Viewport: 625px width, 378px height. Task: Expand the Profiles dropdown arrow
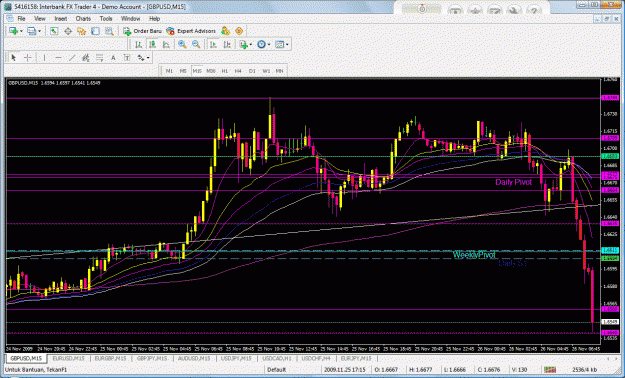pos(39,31)
